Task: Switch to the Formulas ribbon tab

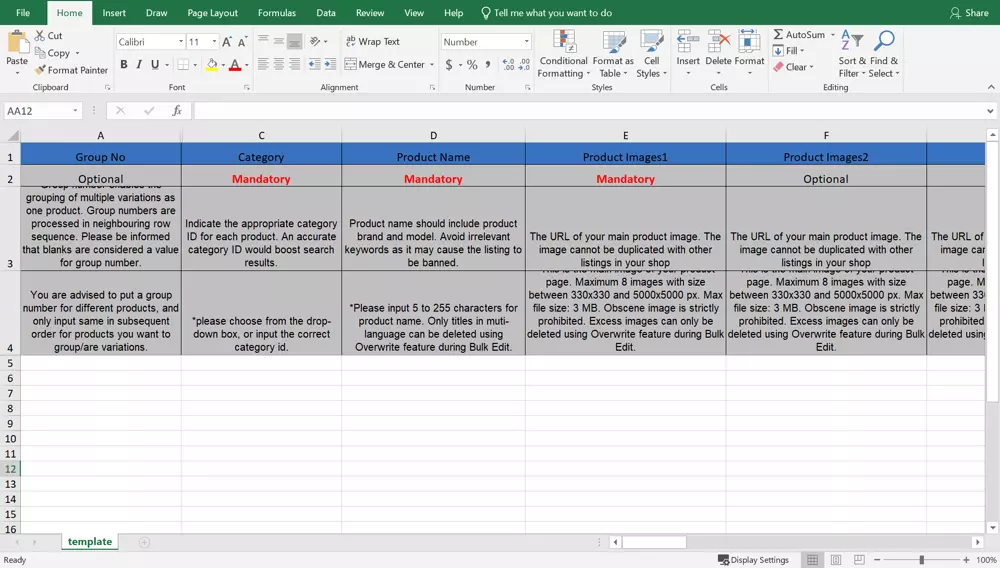Action: 277,13
